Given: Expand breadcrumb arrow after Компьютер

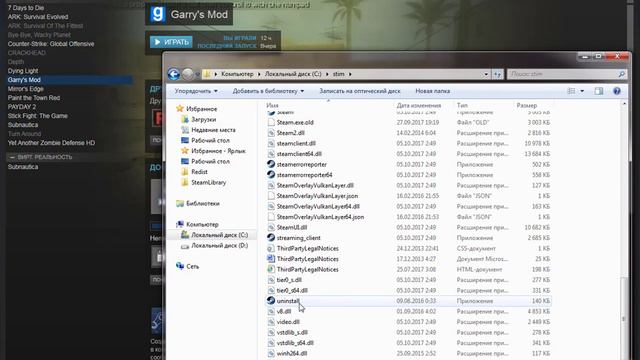Looking at the screenshot, I should pos(259,74).
